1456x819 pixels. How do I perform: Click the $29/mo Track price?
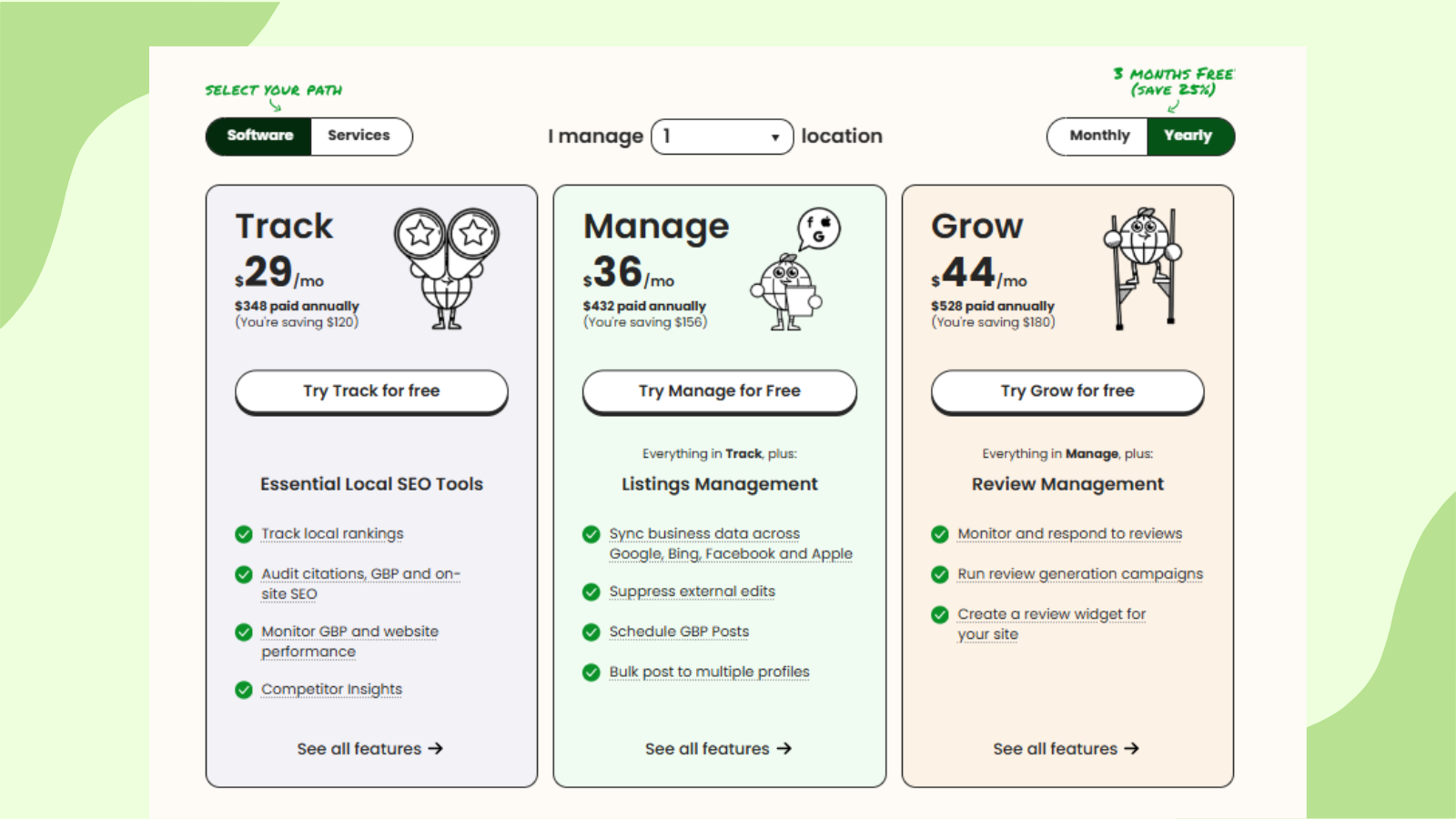(x=279, y=272)
